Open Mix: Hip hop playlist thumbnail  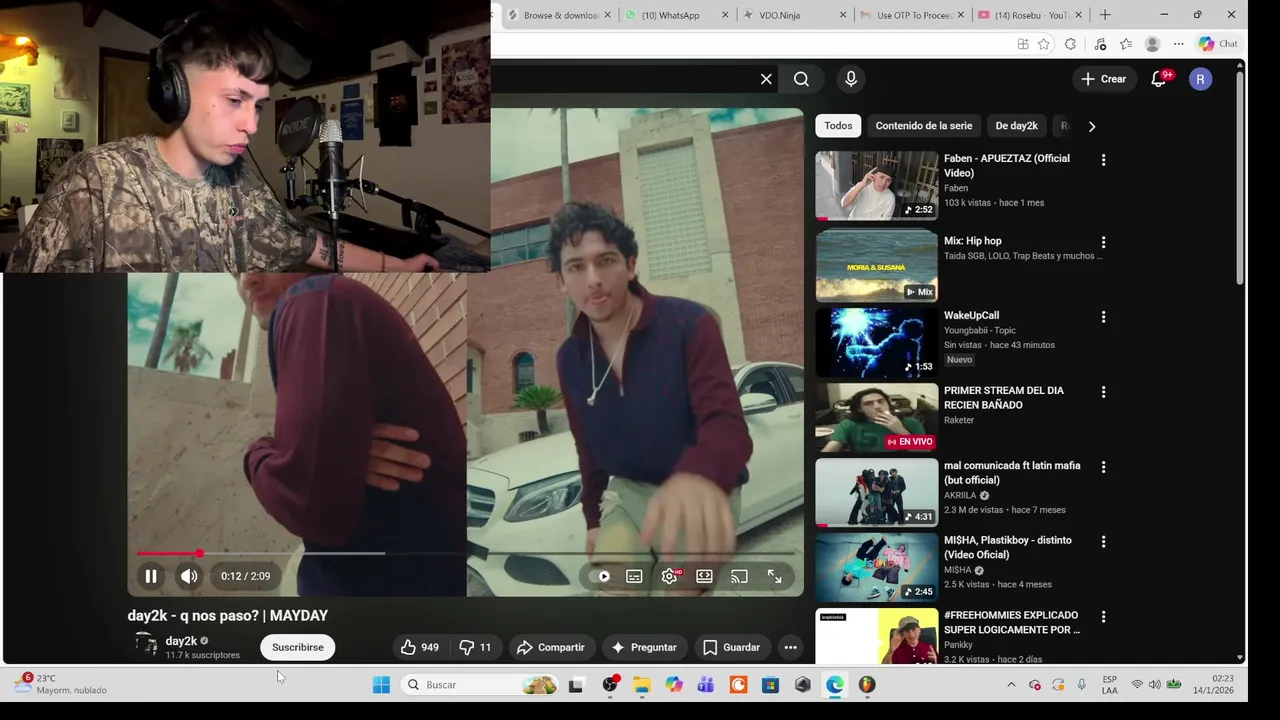[877, 267]
